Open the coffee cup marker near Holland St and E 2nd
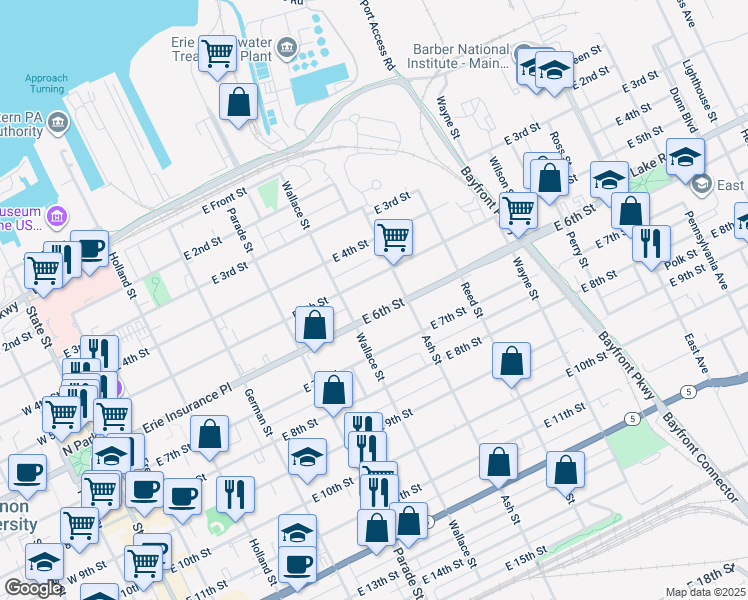The height and width of the screenshot is (600, 748). pyautogui.click(x=90, y=249)
